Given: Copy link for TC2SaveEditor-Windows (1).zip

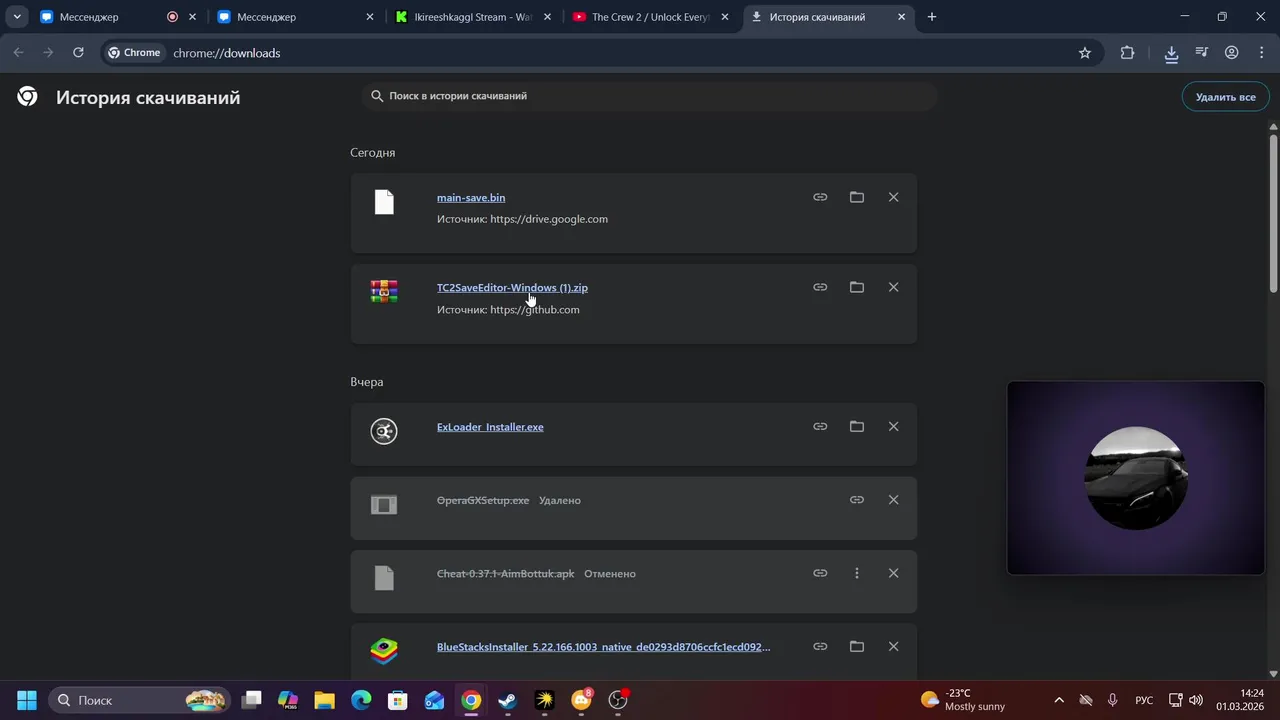Looking at the screenshot, I should 820,287.
